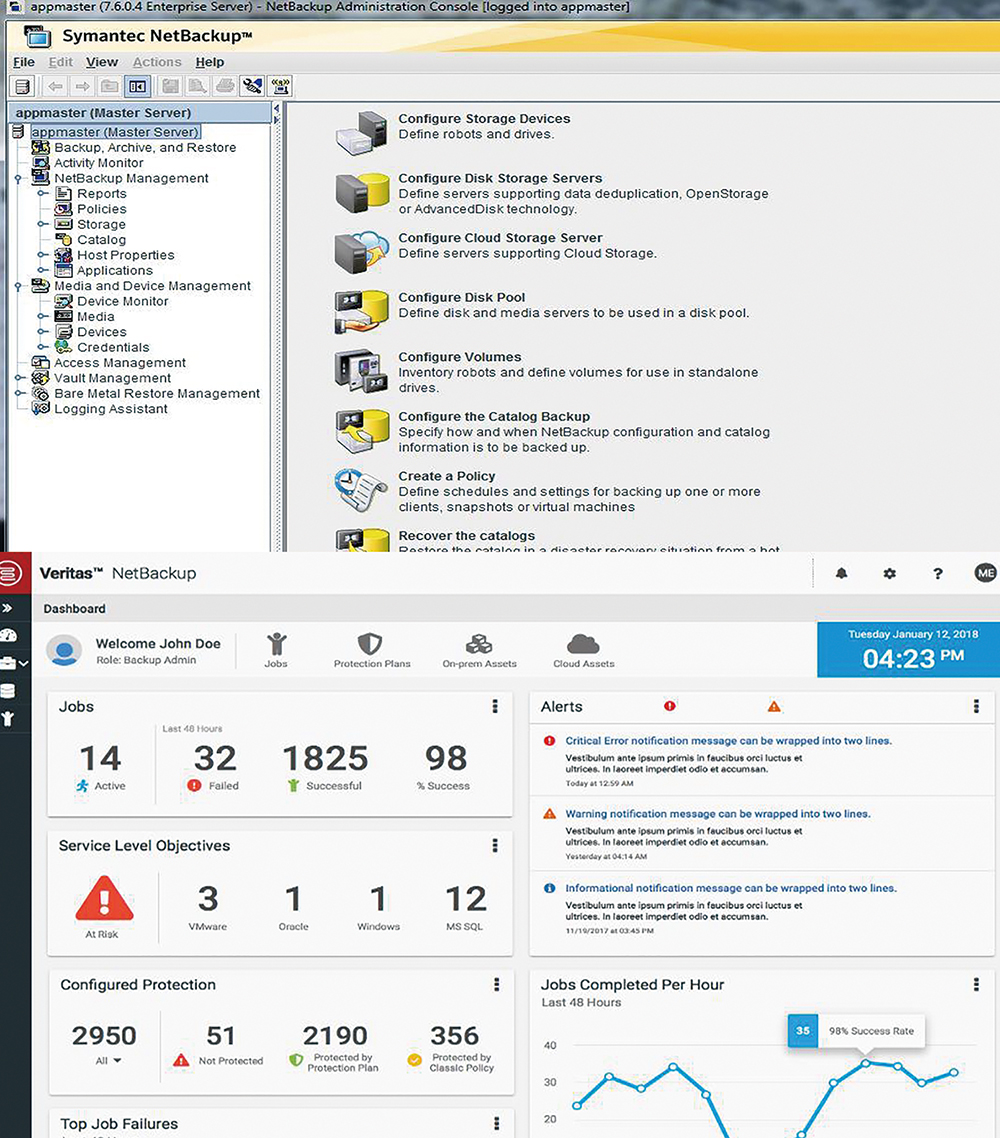Expand the Applications tree node
This screenshot has width=1000, height=1138.
[43, 270]
